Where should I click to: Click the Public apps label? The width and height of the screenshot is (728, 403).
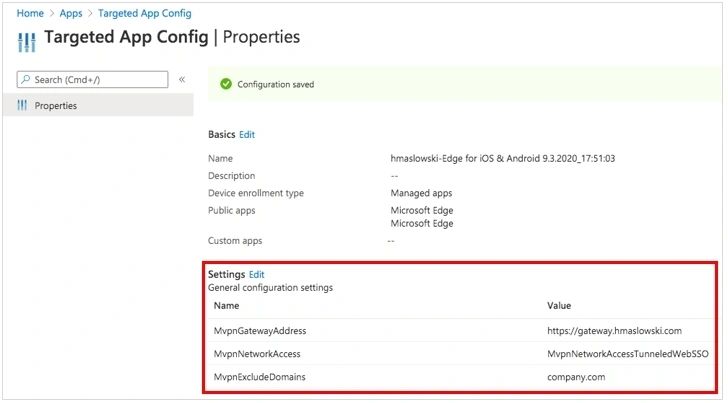pyautogui.click(x=232, y=210)
